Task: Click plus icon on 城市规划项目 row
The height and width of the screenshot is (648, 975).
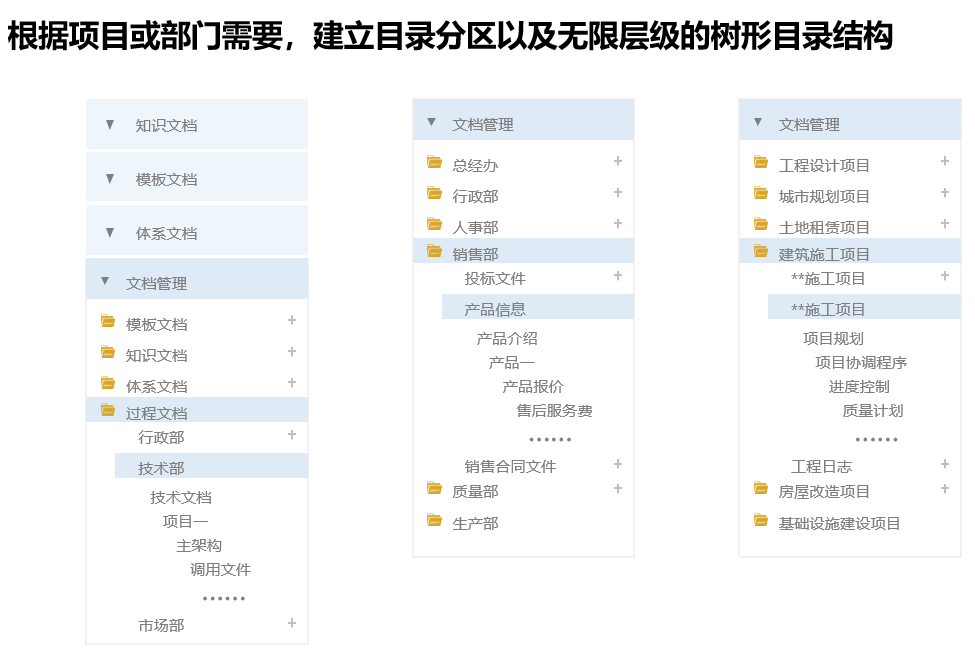Action: click(945, 193)
